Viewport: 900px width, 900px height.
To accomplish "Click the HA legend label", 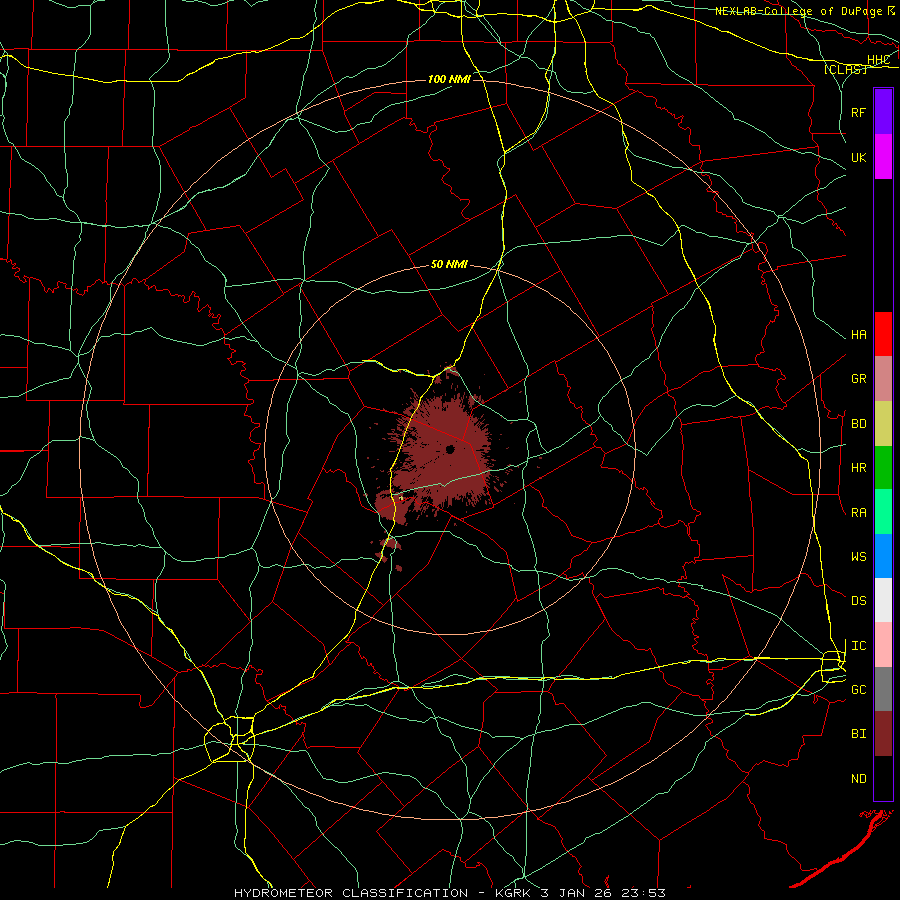I will 858,335.
